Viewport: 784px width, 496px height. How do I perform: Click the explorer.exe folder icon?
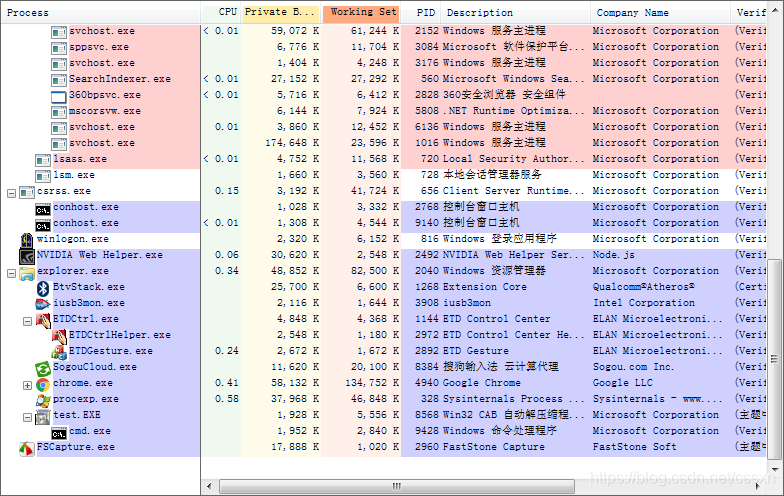click(x=27, y=272)
